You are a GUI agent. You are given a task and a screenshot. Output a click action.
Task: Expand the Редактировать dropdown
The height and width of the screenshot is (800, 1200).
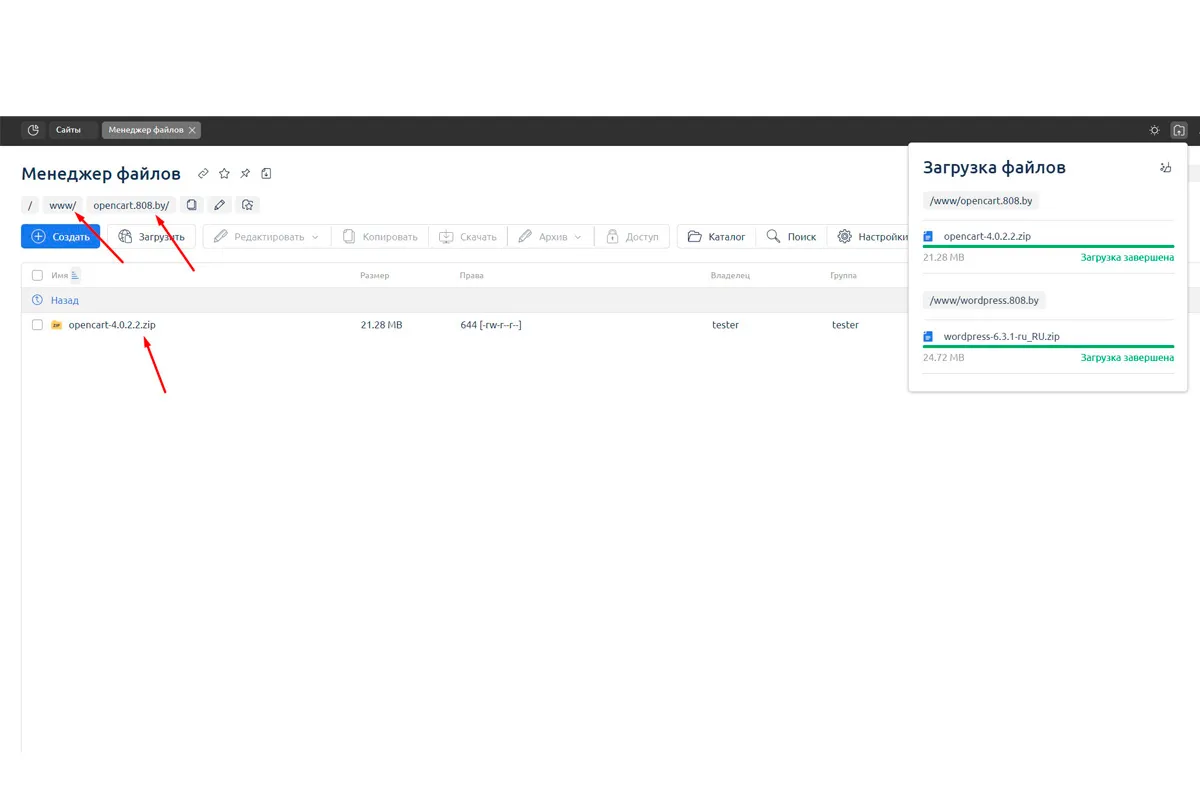tap(315, 237)
